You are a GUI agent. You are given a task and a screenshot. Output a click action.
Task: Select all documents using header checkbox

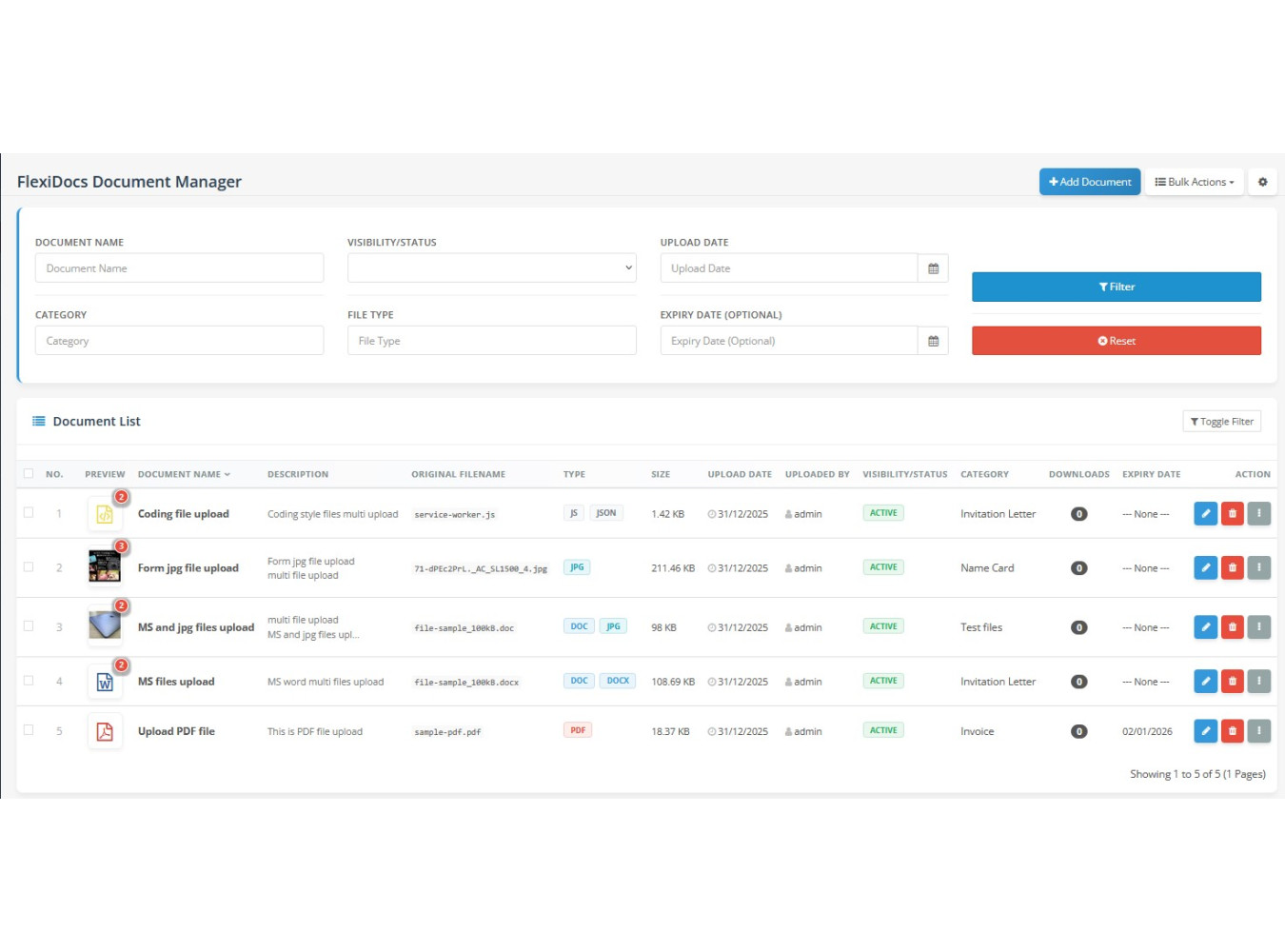(28, 473)
